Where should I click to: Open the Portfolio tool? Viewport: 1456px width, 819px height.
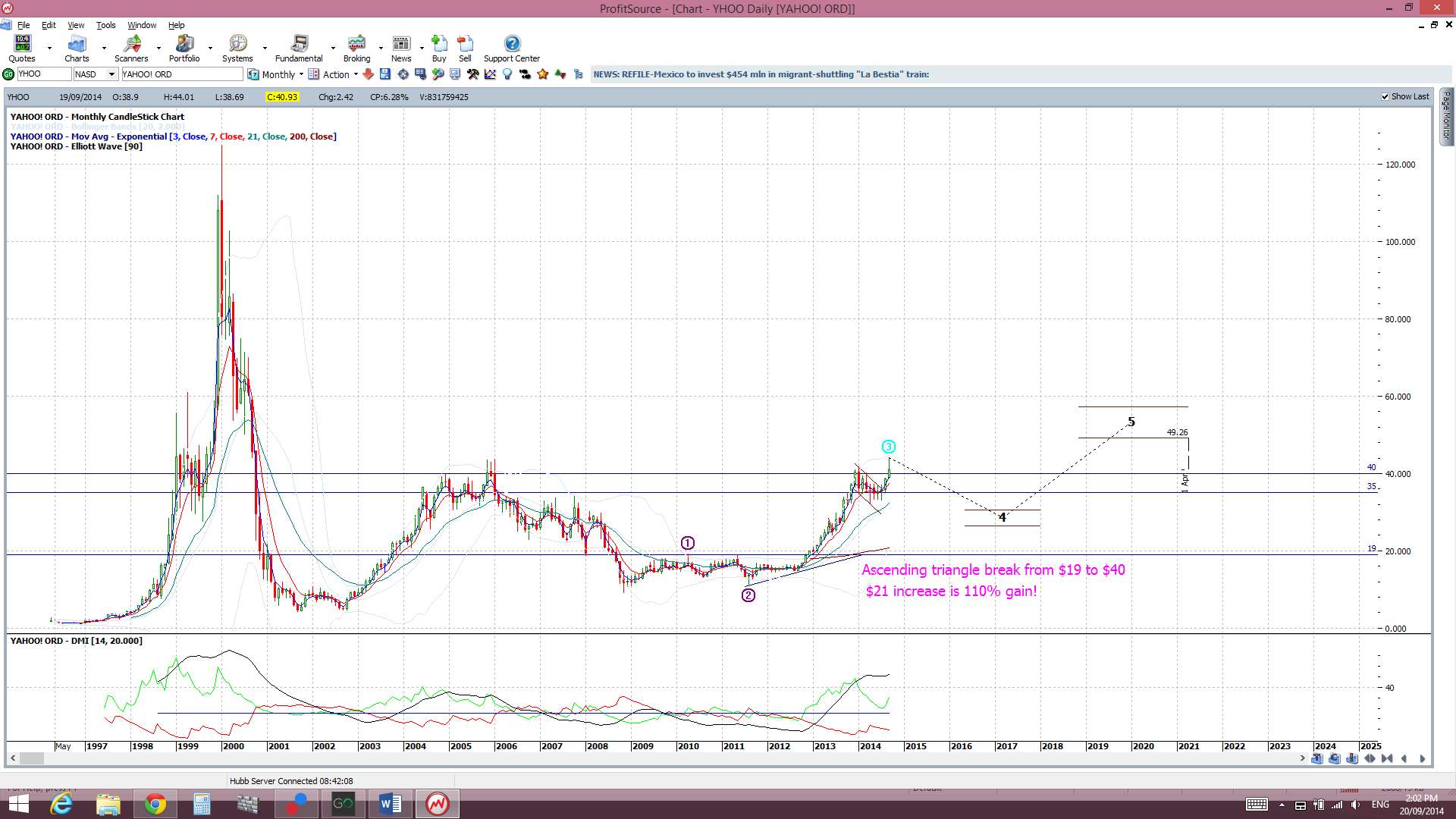[x=184, y=49]
